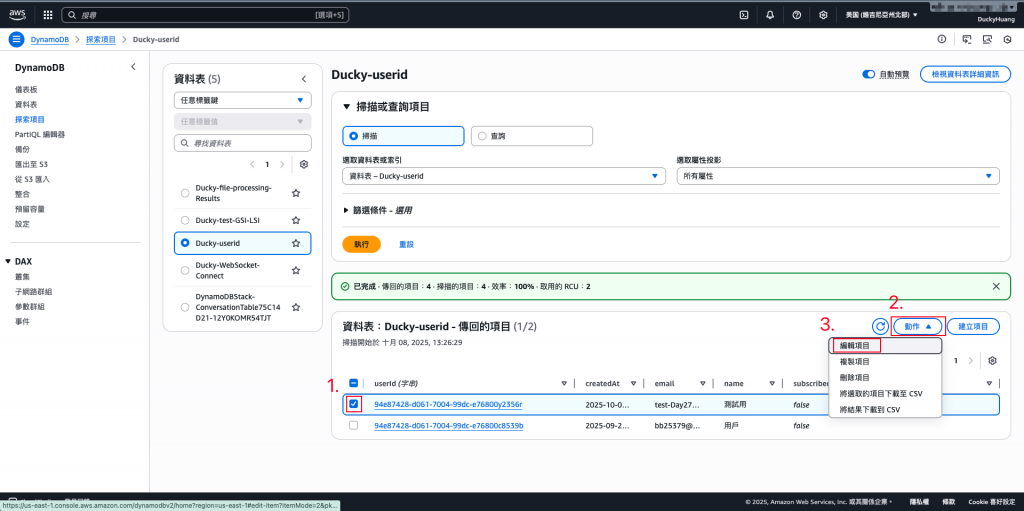Focus the 尋找資料表 search field
This screenshot has height=511, width=1024.
point(243,142)
